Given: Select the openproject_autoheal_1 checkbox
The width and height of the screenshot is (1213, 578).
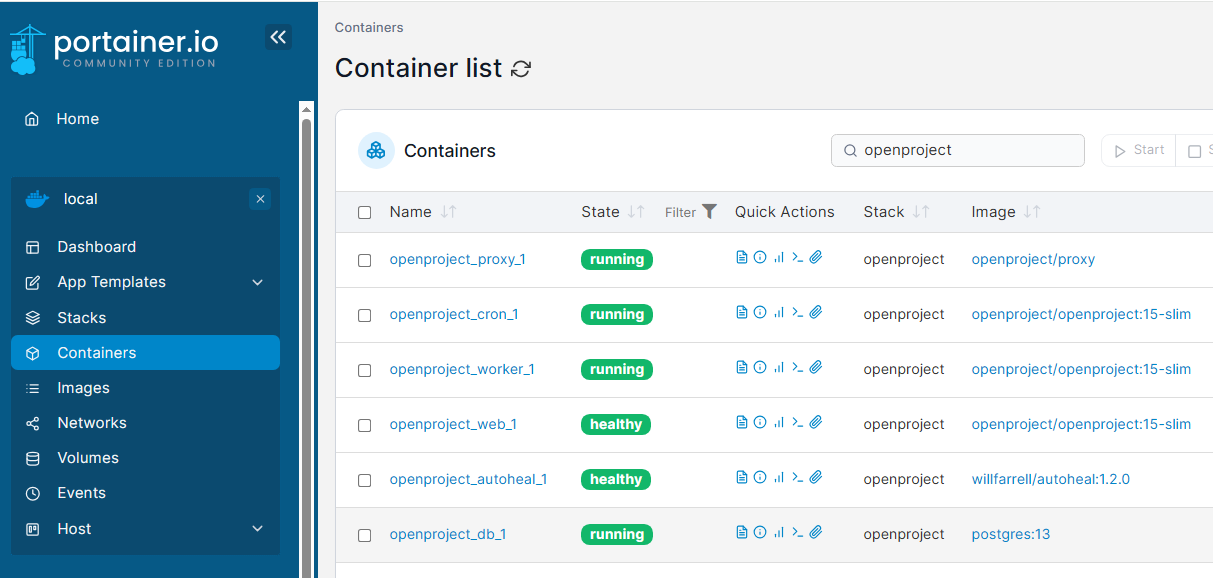Looking at the screenshot, I should 364,480.
